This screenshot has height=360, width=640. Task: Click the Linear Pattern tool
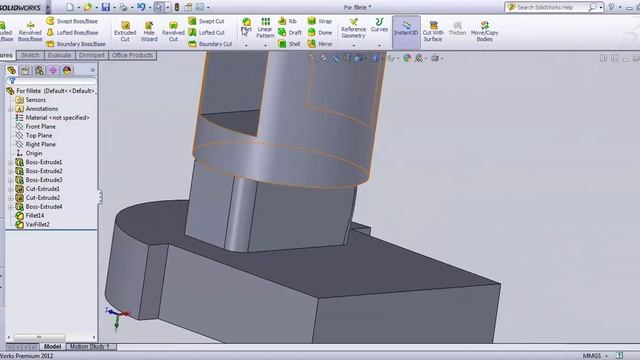click(265, 28)
